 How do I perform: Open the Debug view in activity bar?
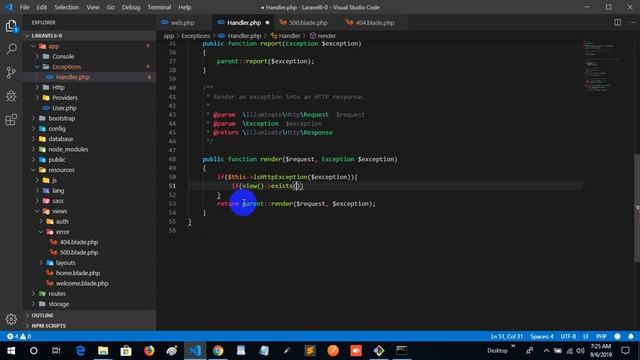[x=11, y=96]
